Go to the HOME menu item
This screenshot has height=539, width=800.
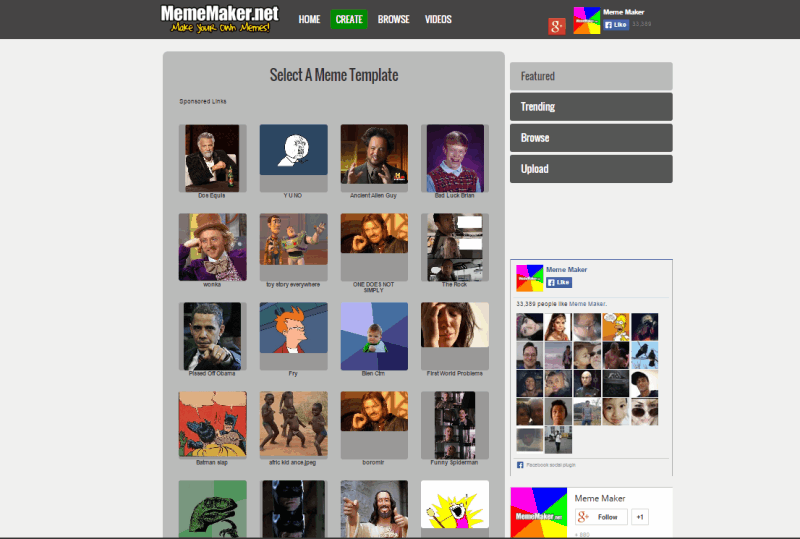pos(309,19)
